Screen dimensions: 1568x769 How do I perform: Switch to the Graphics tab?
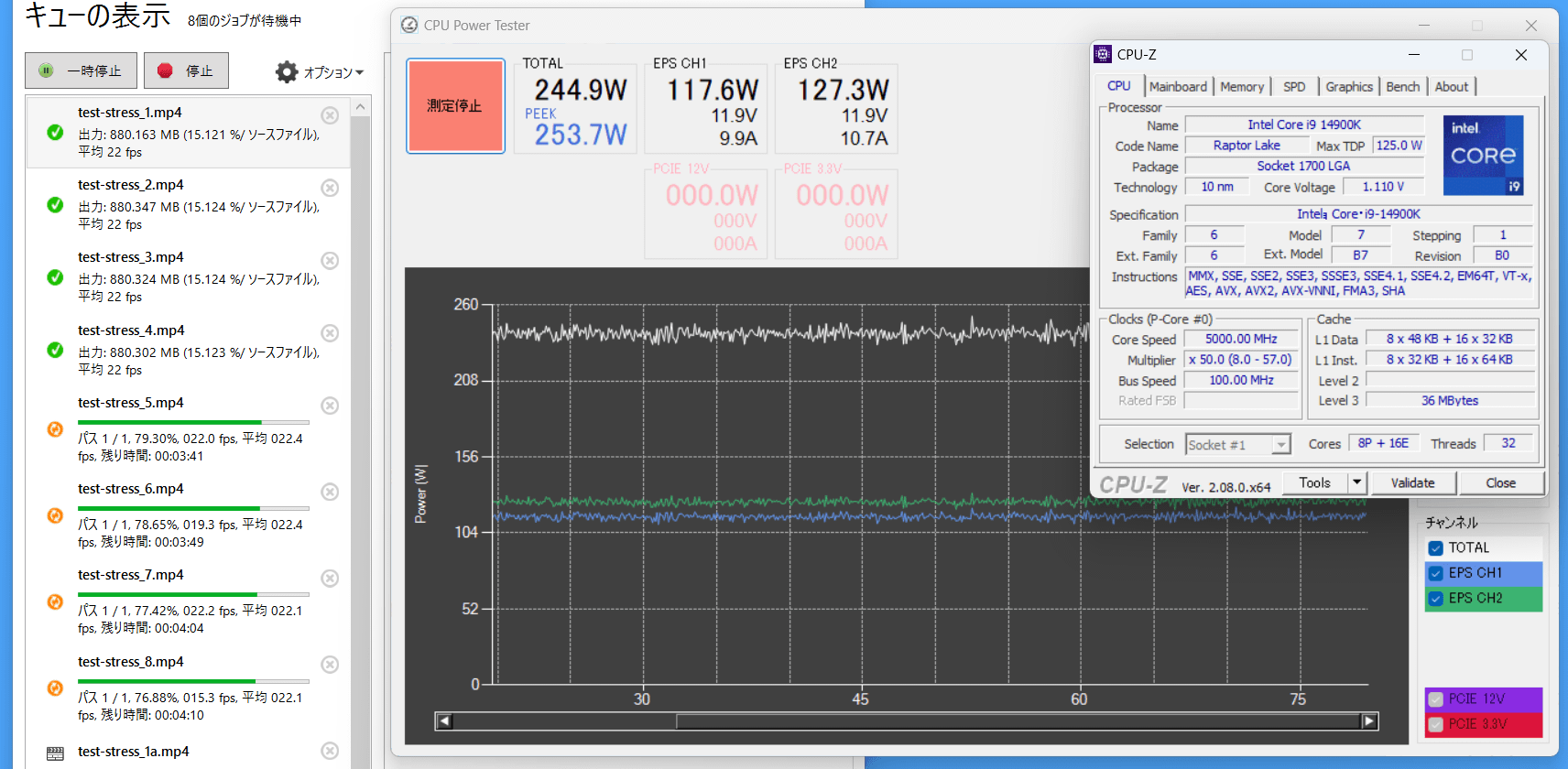click(x=1348, y=87)
